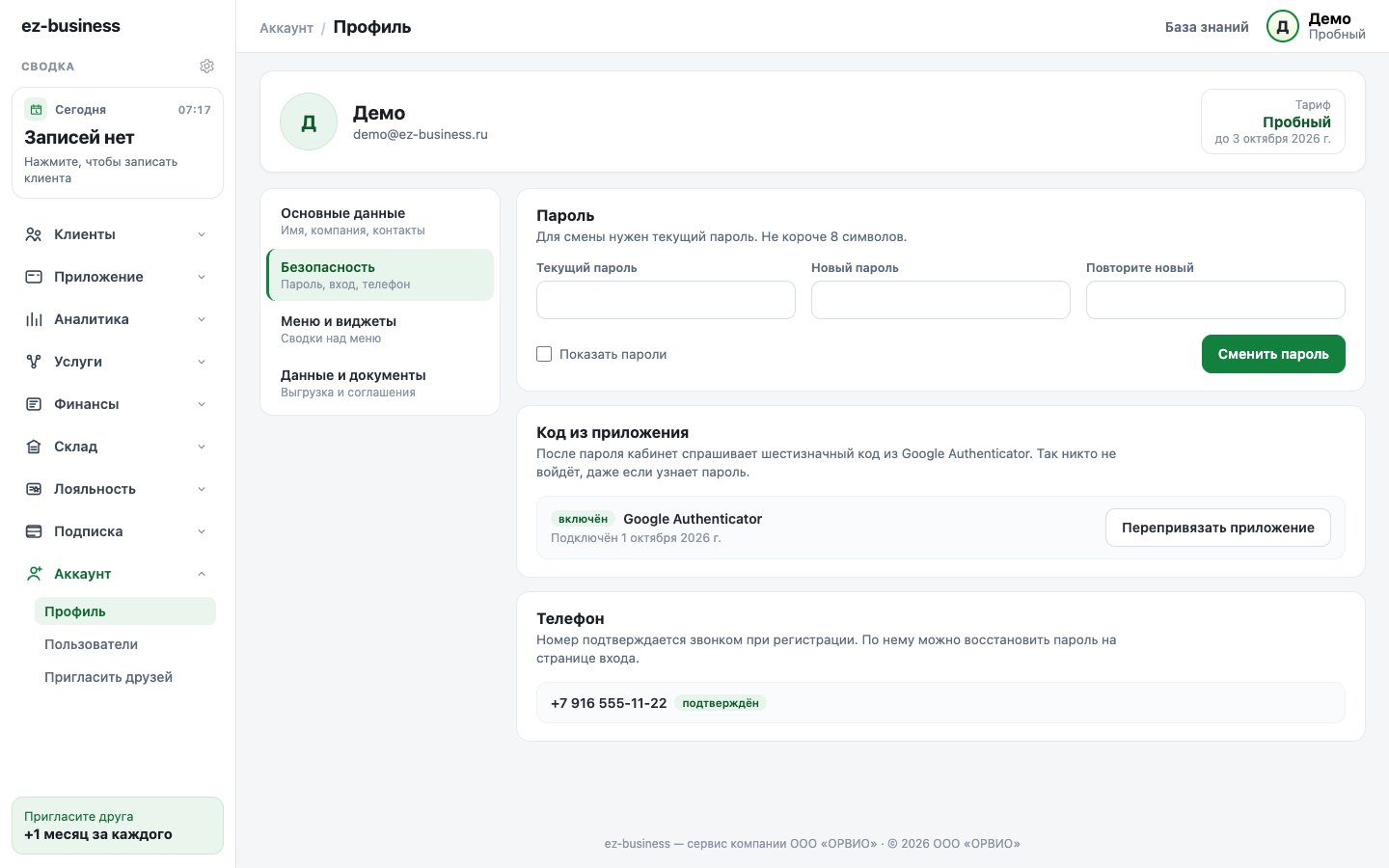Click the Финансы ledger icon
The width and height of the screenshot is (1389, 868).
click(x=34, y=404)
